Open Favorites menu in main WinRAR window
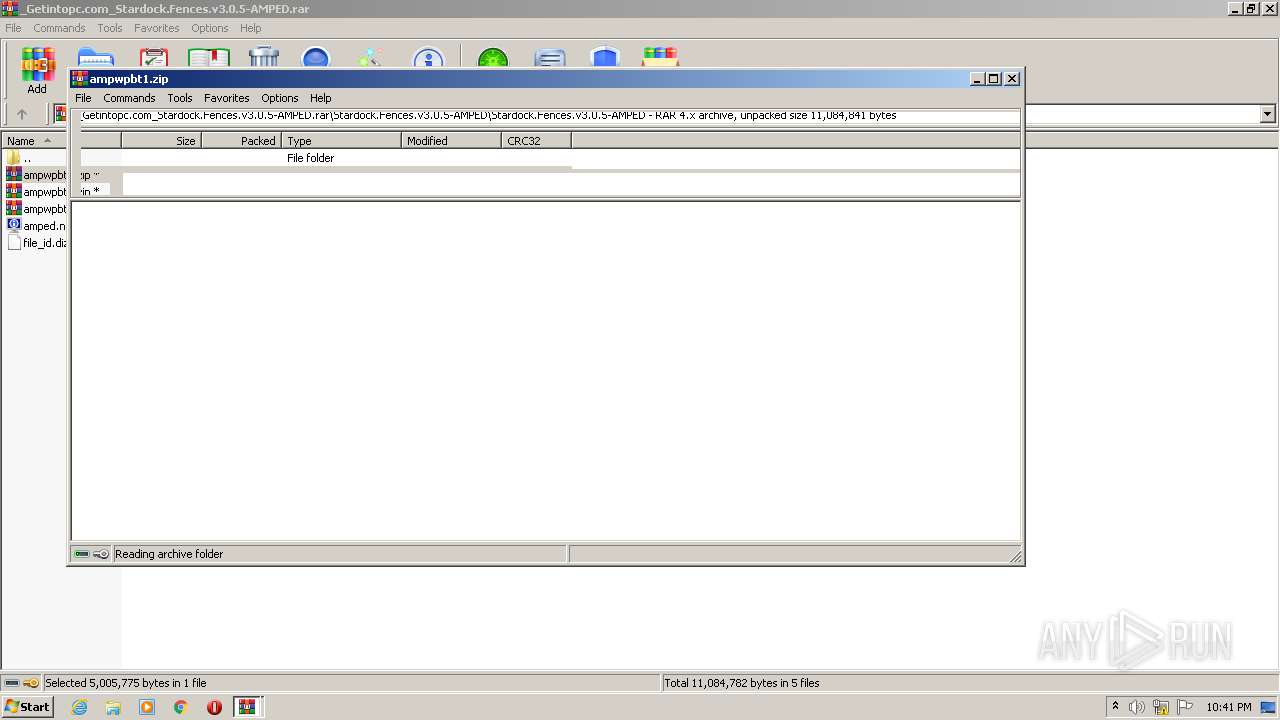The height and width of the screenshot is (720, 1280). (157, 28)
